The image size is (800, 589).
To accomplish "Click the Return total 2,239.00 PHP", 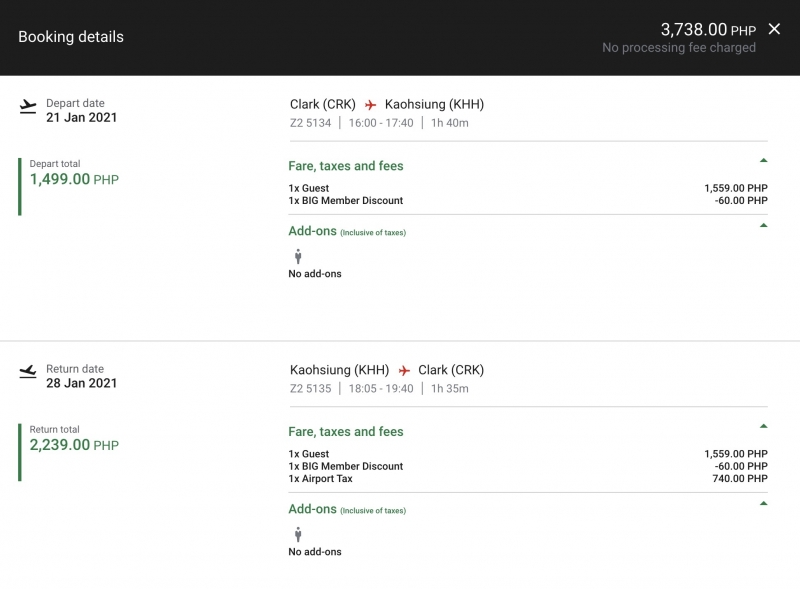I will 74,445.
